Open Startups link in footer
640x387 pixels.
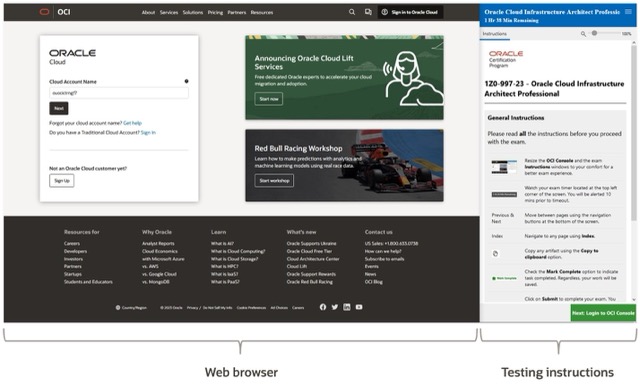(x=73, y=274)
